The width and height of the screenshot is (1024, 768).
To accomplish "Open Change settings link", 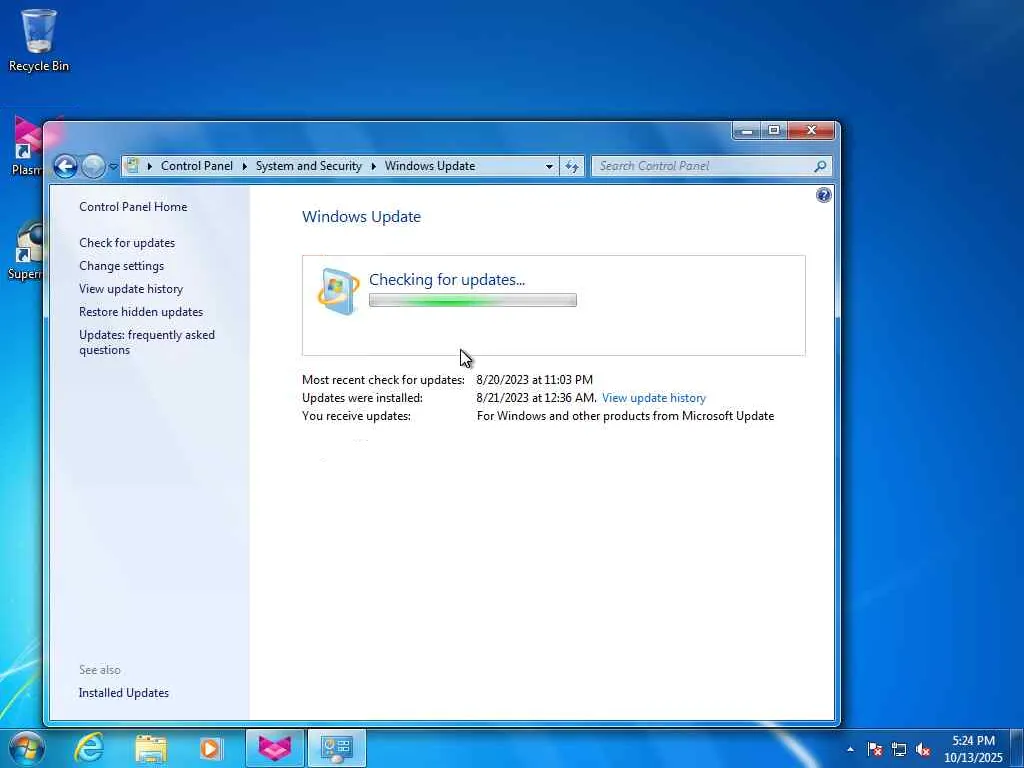I will tap(121, 266).
